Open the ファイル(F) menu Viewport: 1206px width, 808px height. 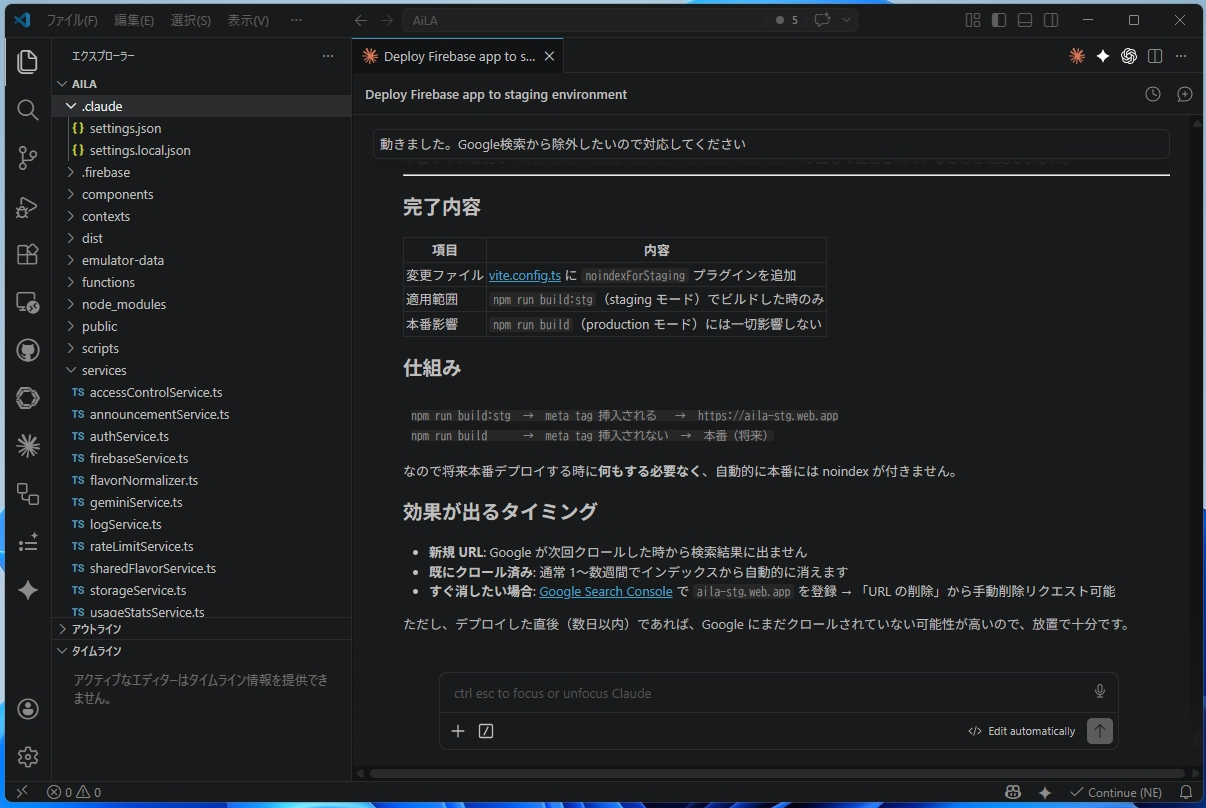pyautogui.click(x=72, y=20)
